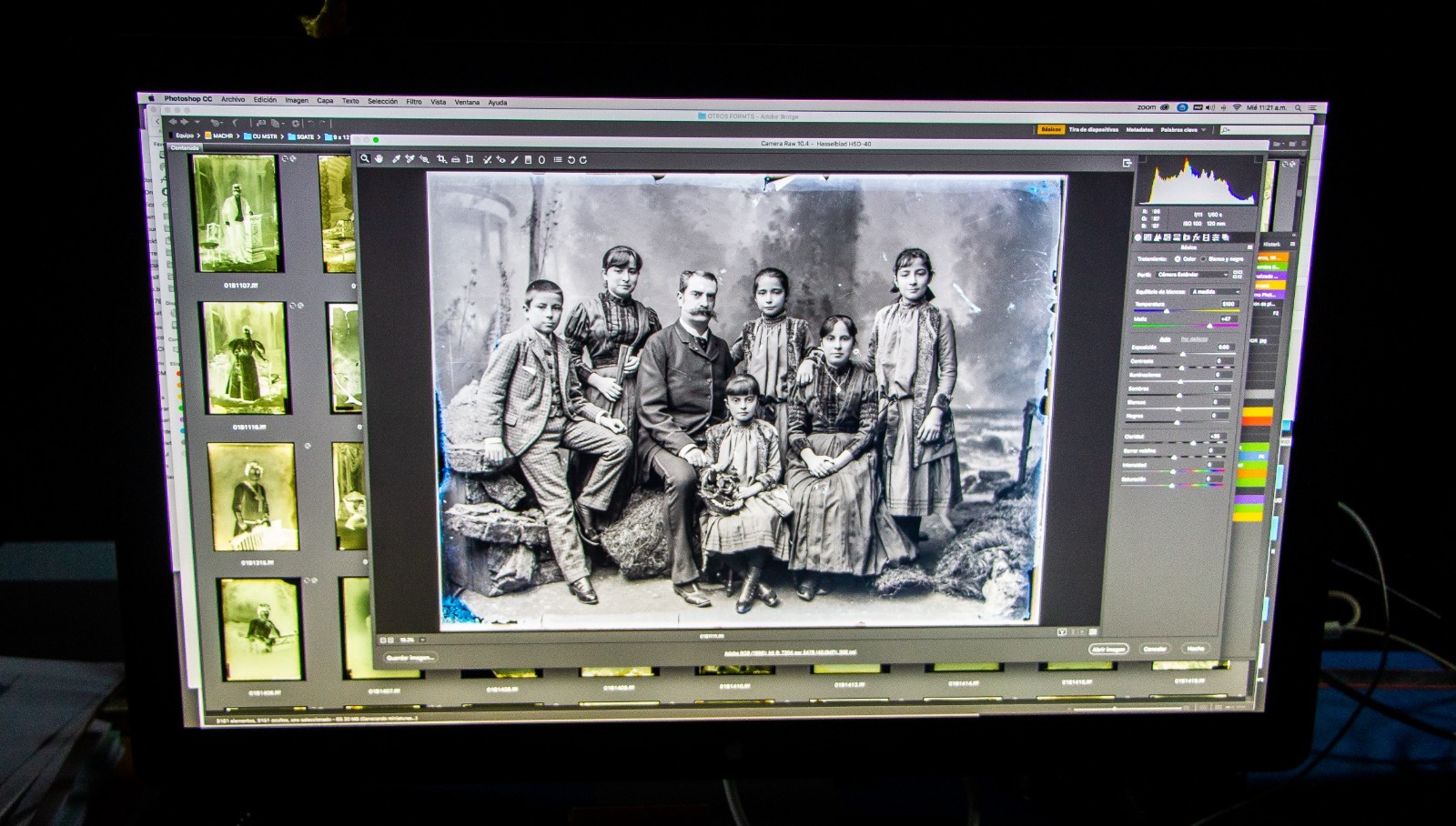The image size is (1456, 826).
Task: Expand the Bridge workspace dropdown arrow
Action: coord(1203,129)
